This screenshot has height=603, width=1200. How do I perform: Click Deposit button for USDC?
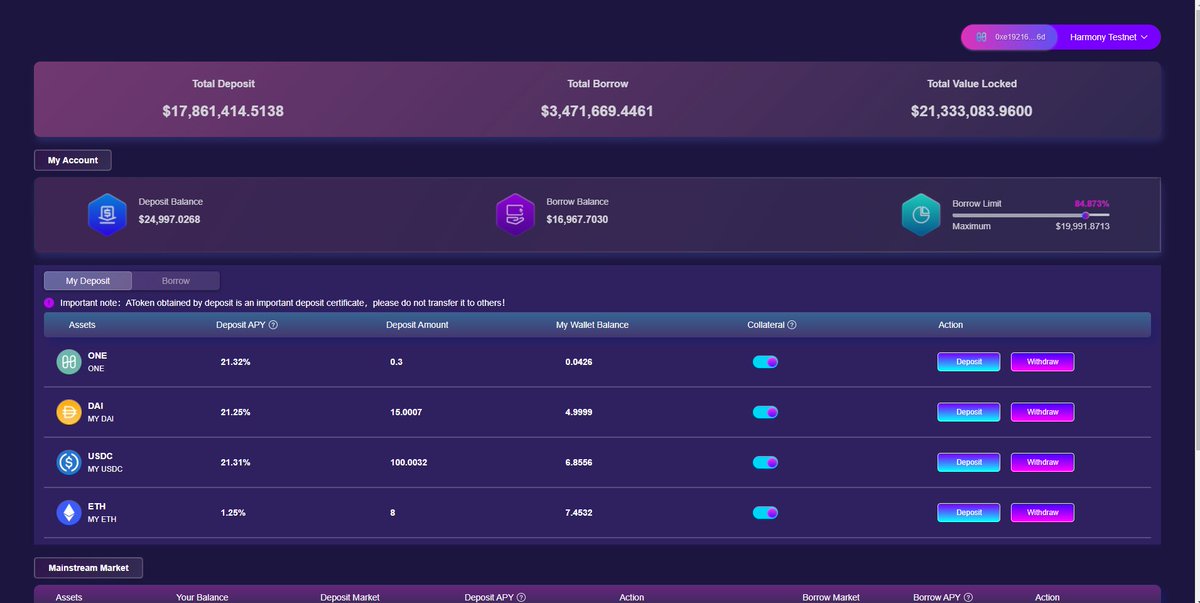coord(969,462)
